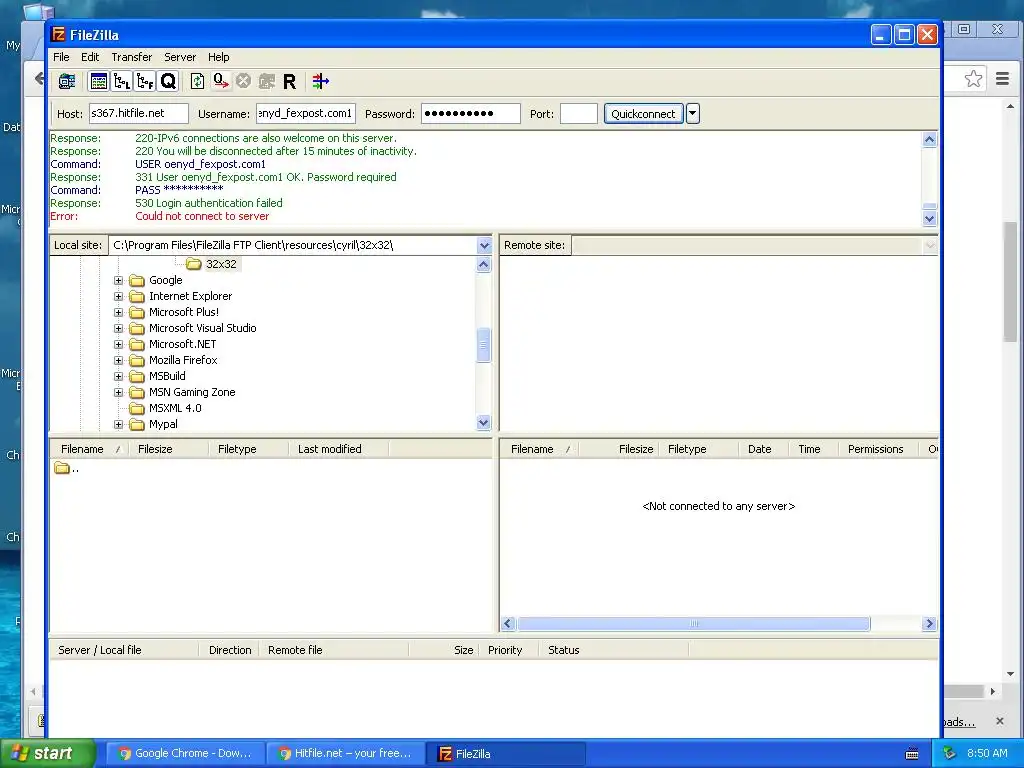Open the Local site path dropdown
This screenshot has width=1024, height=768.
484,246
